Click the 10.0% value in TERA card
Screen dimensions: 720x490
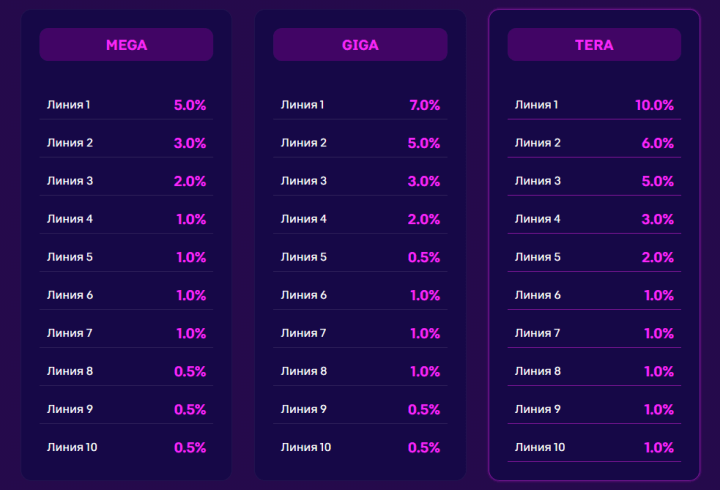[654, 105]
